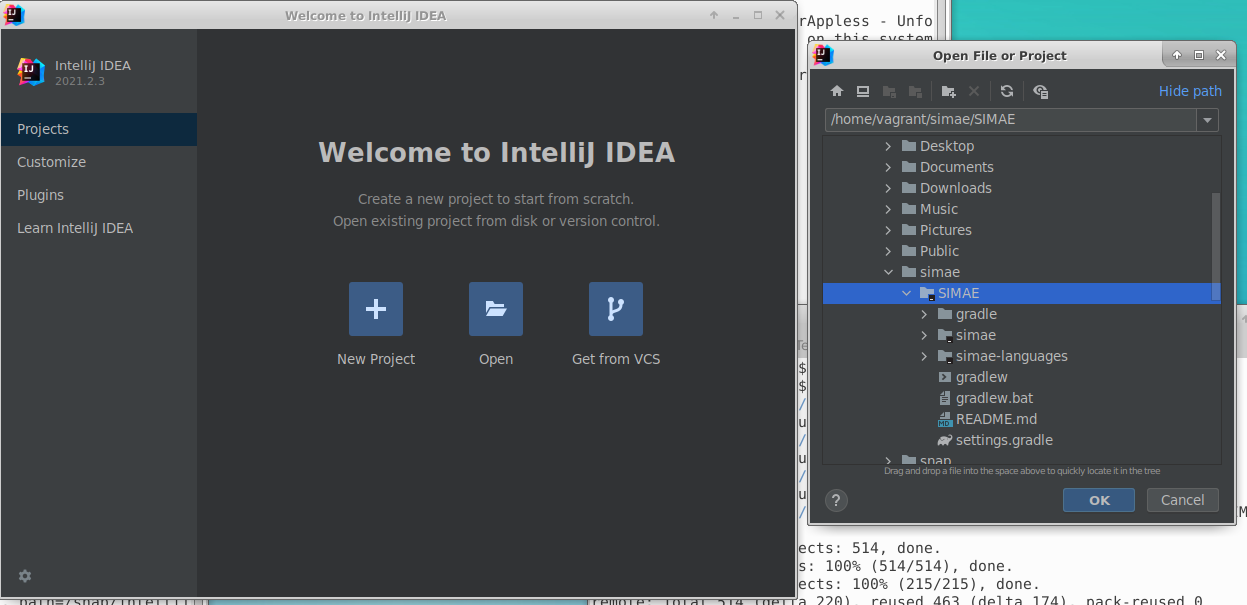Click IntelliJ IDEA logo in Welcome sidebar
Image resolution: width=1247 pixels, height=605 pixels.
pos(31,72)
